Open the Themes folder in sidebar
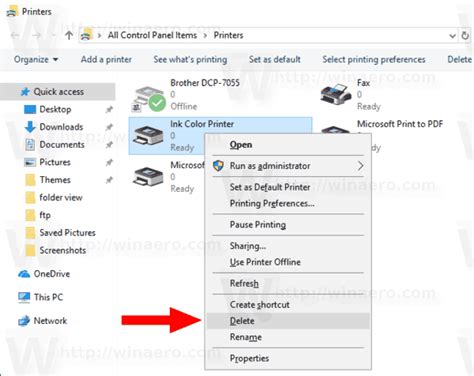The height and width of the screenshot is (376, 474). (55, 180)
